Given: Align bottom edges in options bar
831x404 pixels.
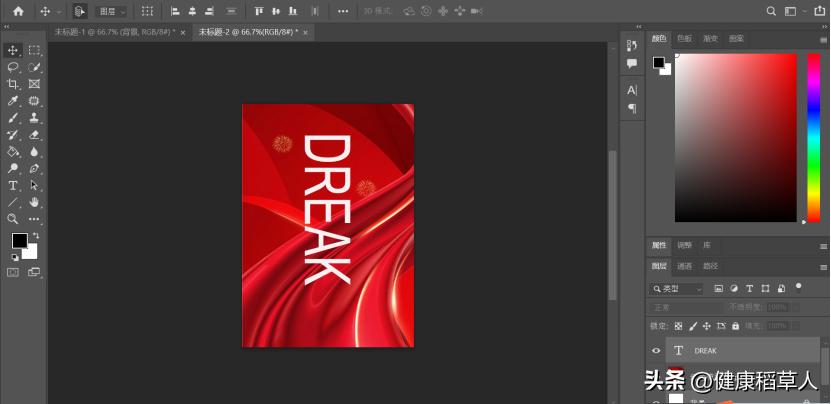Looking at the screenshot, I should point(293,11).
